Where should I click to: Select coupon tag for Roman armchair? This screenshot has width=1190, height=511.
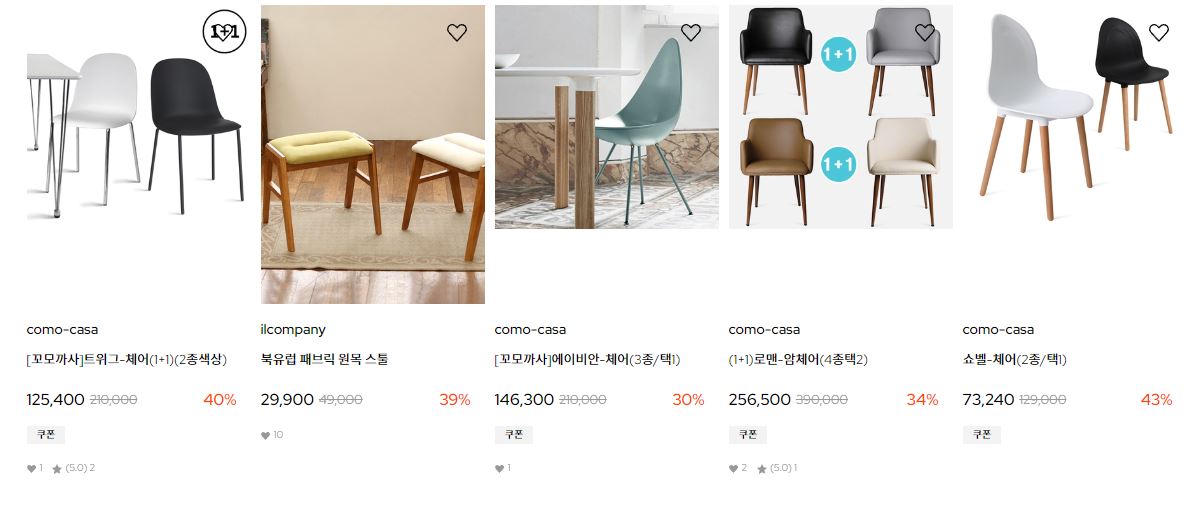748,434
